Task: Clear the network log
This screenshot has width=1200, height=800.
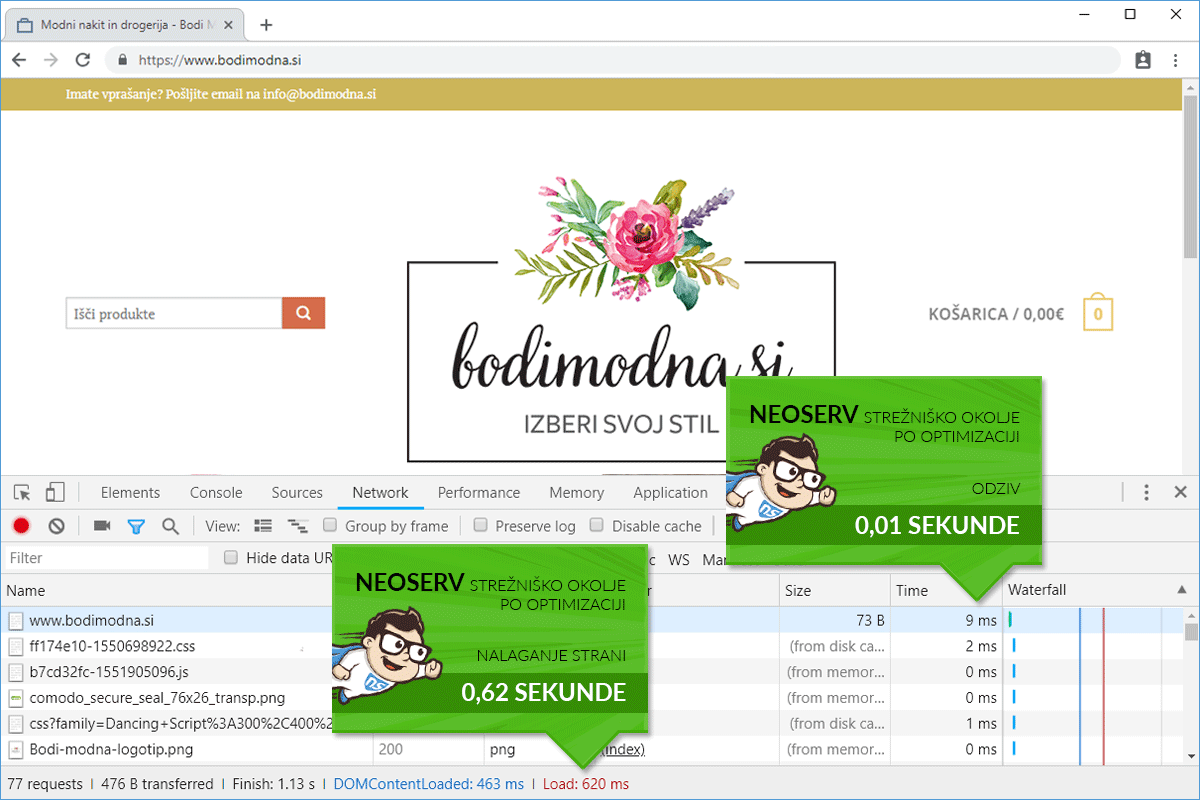Action: pos(57,526)
